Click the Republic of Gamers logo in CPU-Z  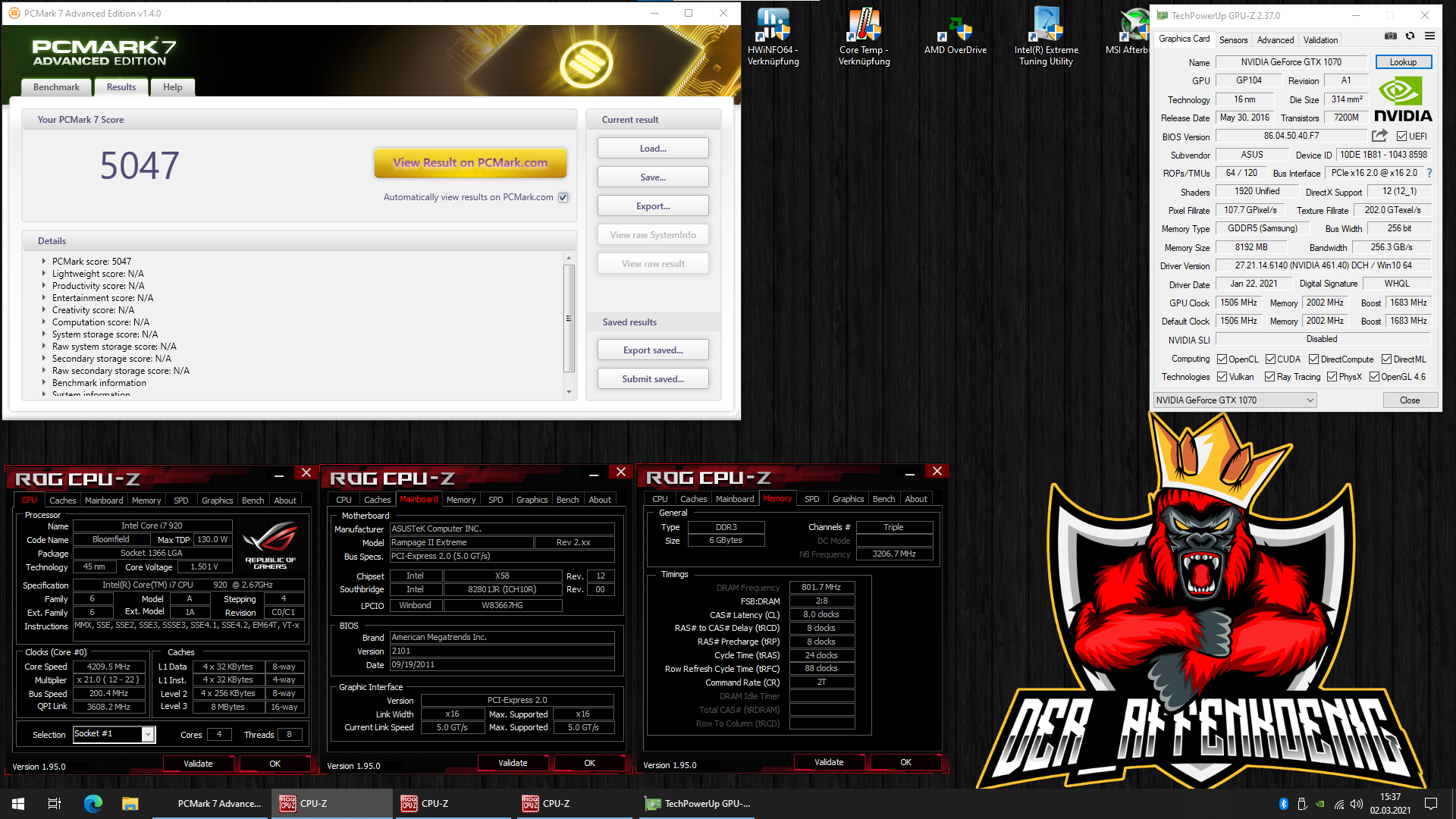(x=271, y=544)
